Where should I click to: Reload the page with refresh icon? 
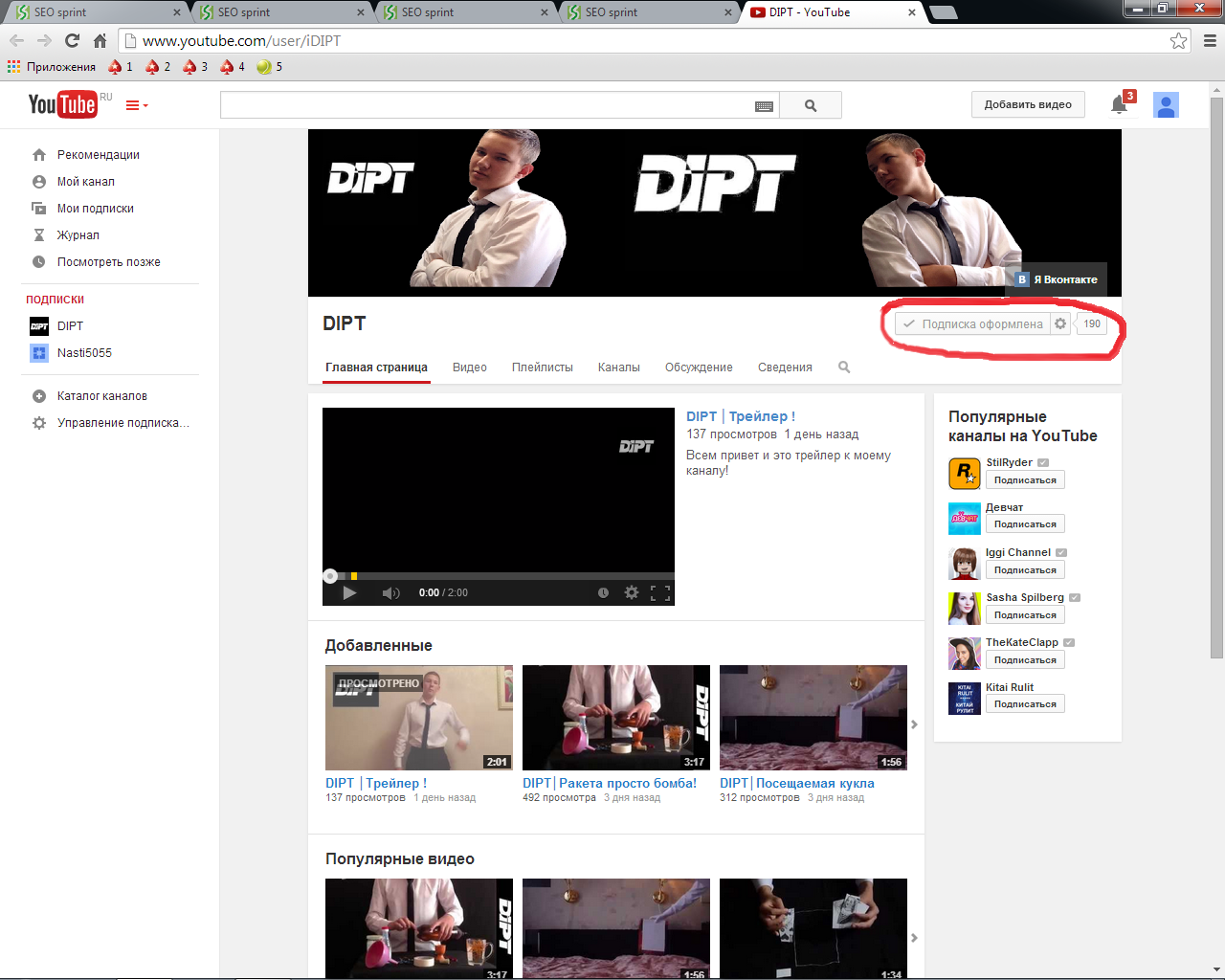click(x=72, y=40)
